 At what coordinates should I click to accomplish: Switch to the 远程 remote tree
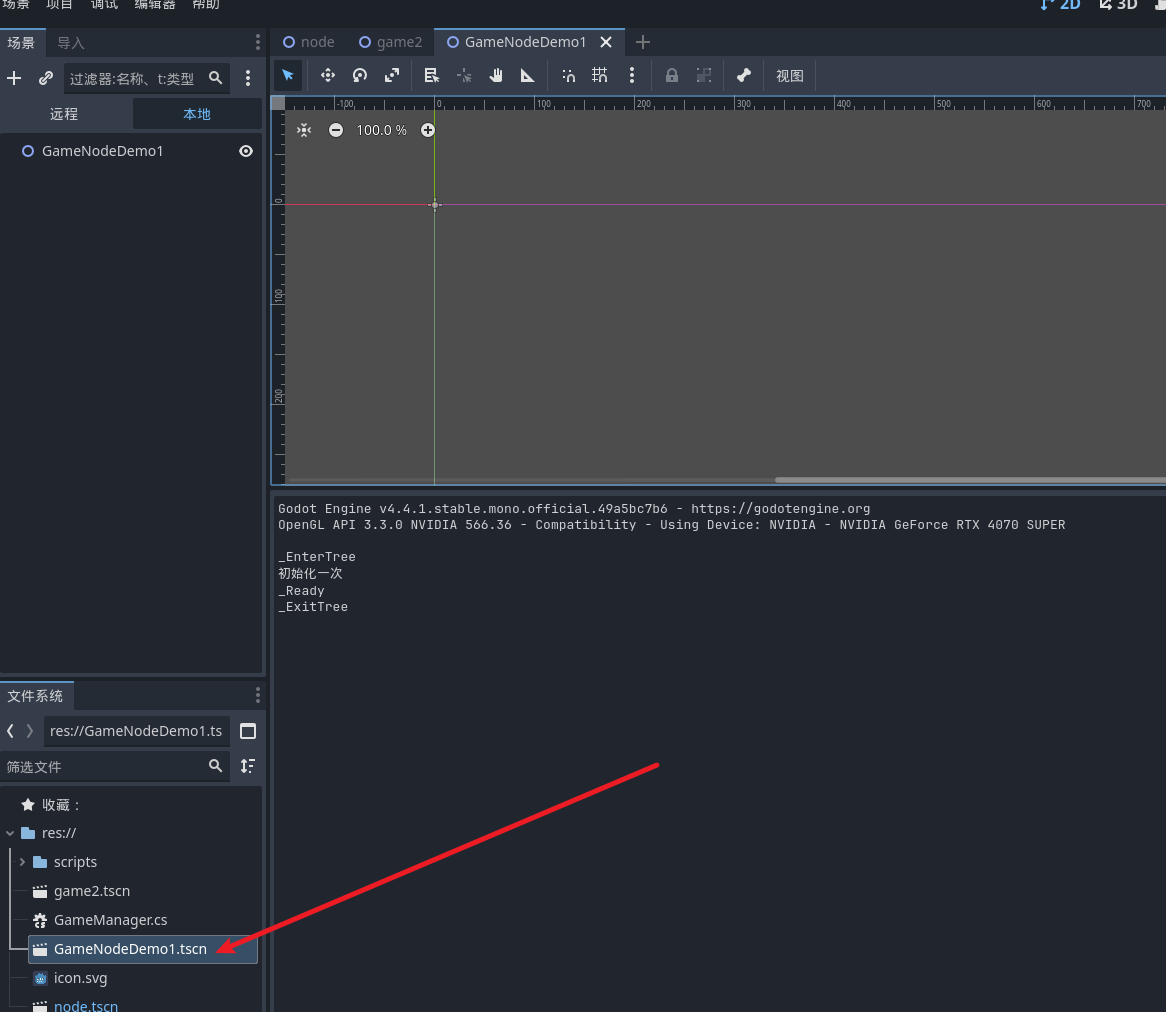point(64,114)
